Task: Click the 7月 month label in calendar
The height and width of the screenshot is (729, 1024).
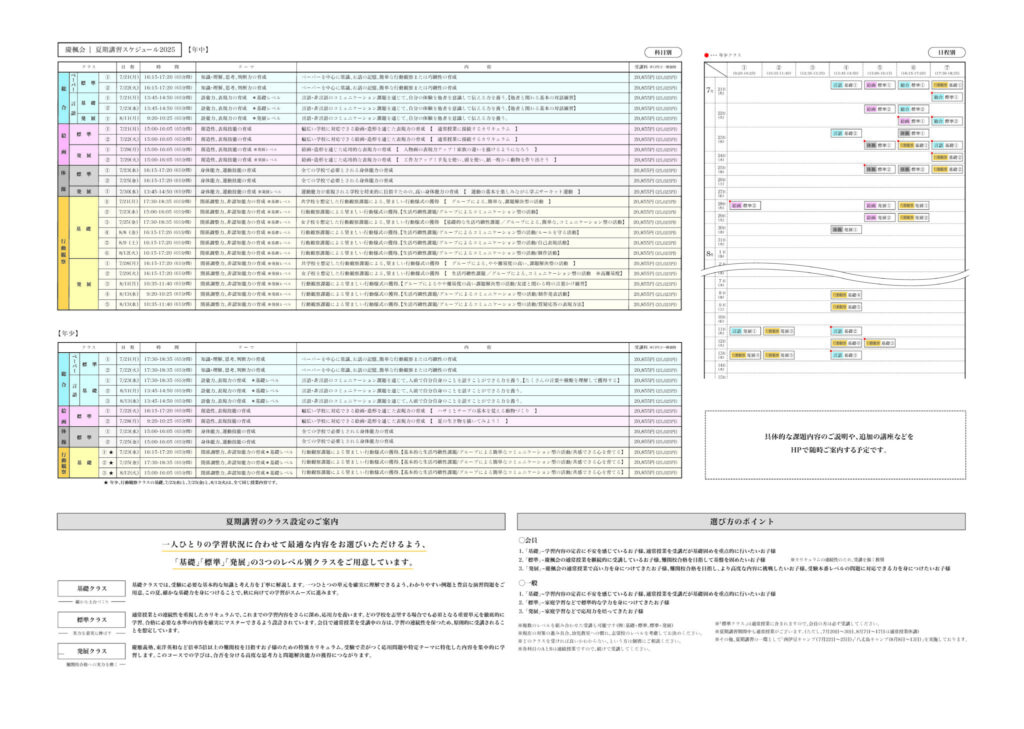Action: [710, 89]
